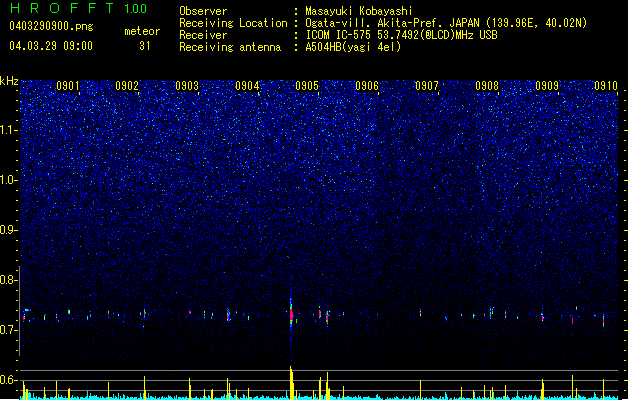The image size is (629, 400).
Task: Click the 0.7 kHz axis label
Action: (x=9, y=330)
